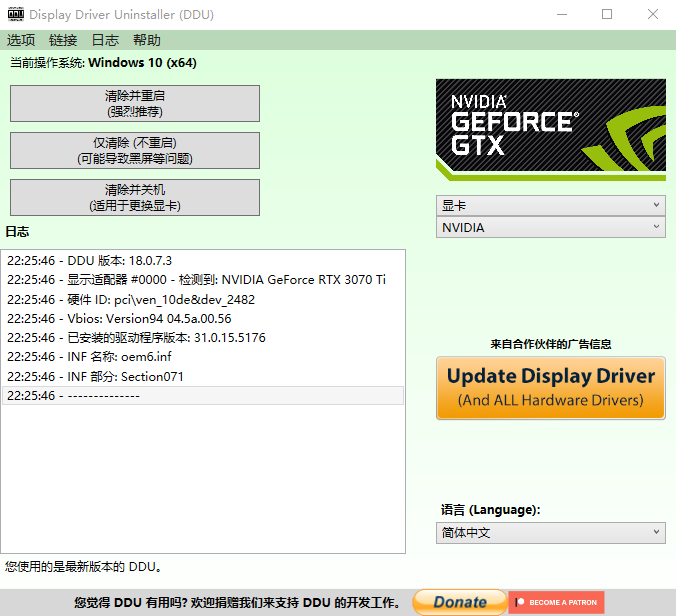Select the dashed separator log row
676x616 pixels.
(203, 396)
